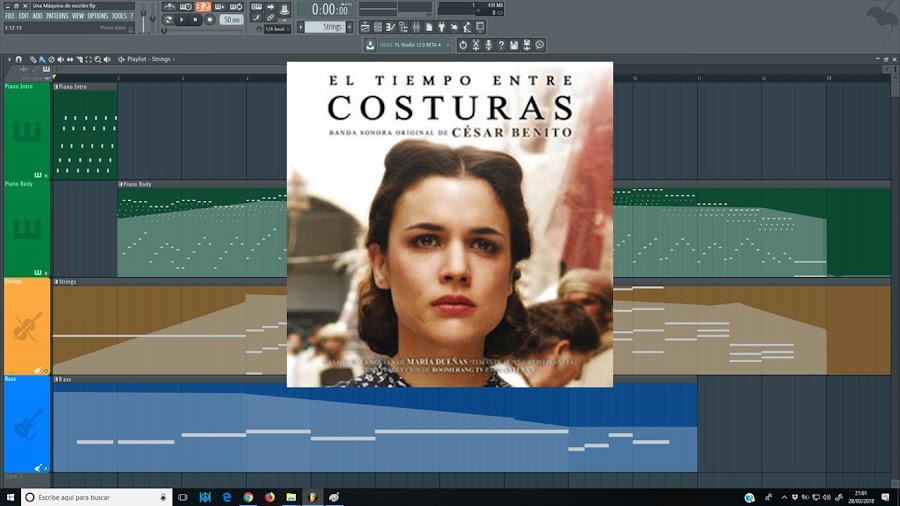Select the playlist mute tool

pyautogui.click(x=60, y=60)
